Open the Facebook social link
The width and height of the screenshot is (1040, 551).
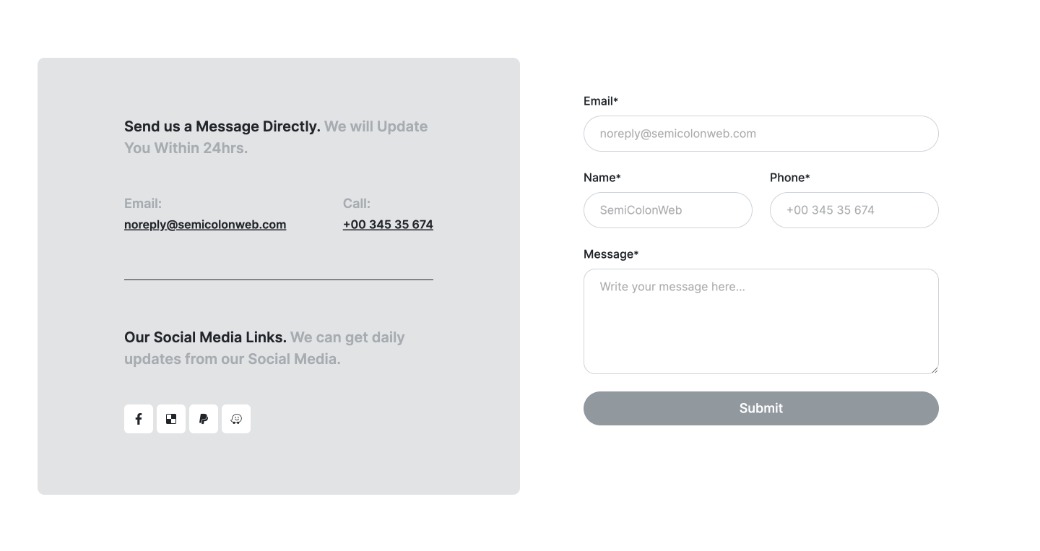click(x=139, y=419)
